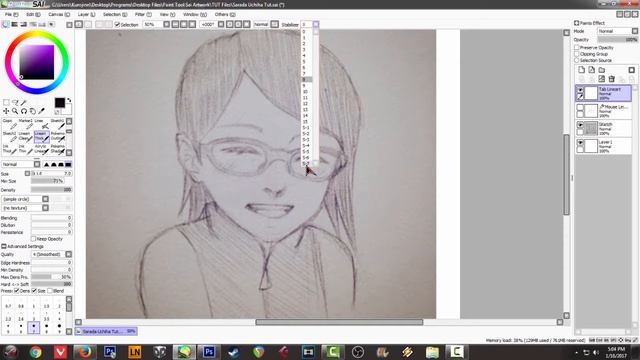Toggle pressure Size checkbox
Image resolution: width=640 pixels, height=360 pixels.
34,291
